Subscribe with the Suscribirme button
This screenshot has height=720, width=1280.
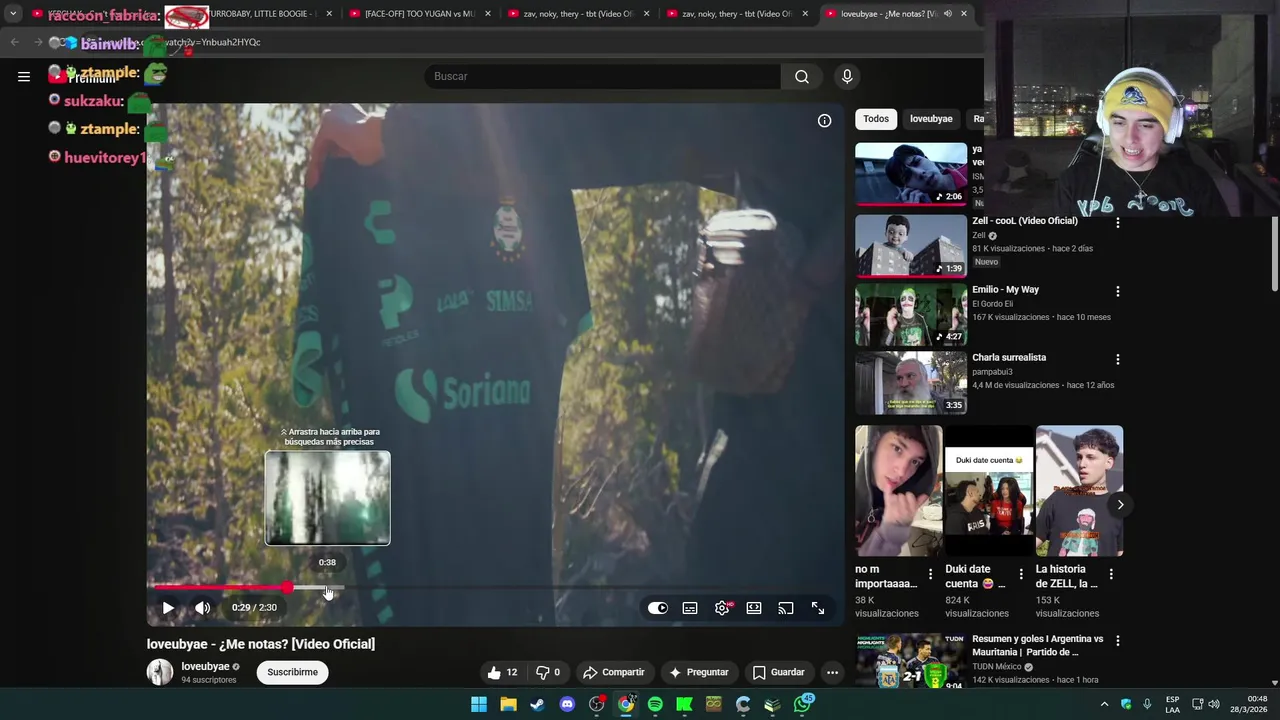point(292,672)
